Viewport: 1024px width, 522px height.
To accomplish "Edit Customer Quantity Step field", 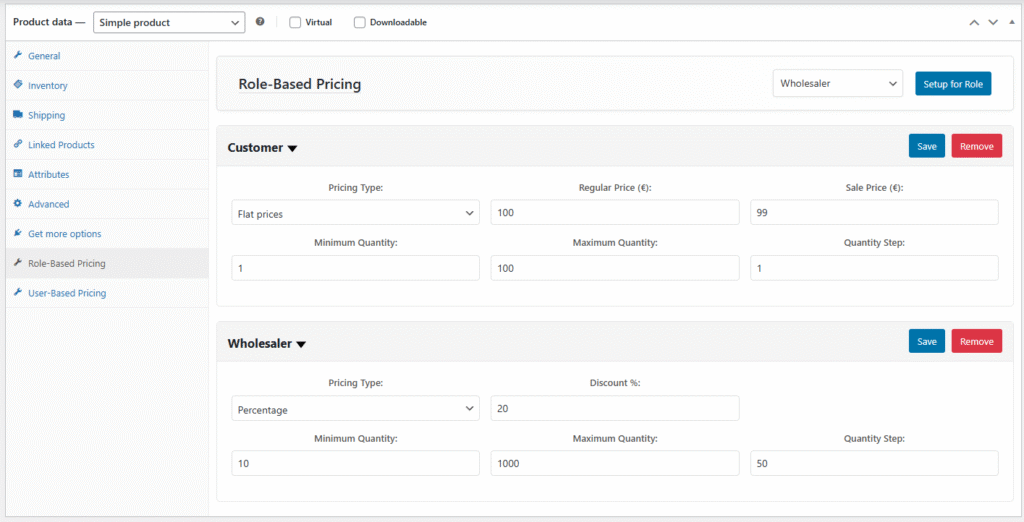I will coord(874,268).
